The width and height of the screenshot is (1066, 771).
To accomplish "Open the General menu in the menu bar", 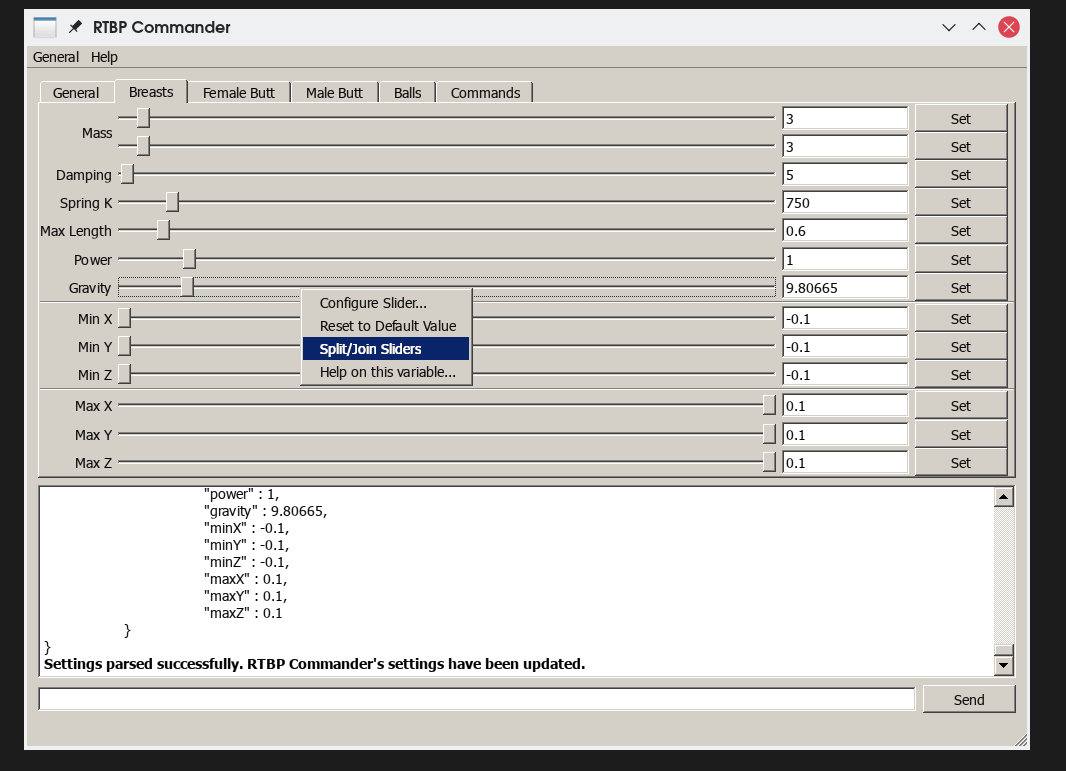I will click(56, 57).
